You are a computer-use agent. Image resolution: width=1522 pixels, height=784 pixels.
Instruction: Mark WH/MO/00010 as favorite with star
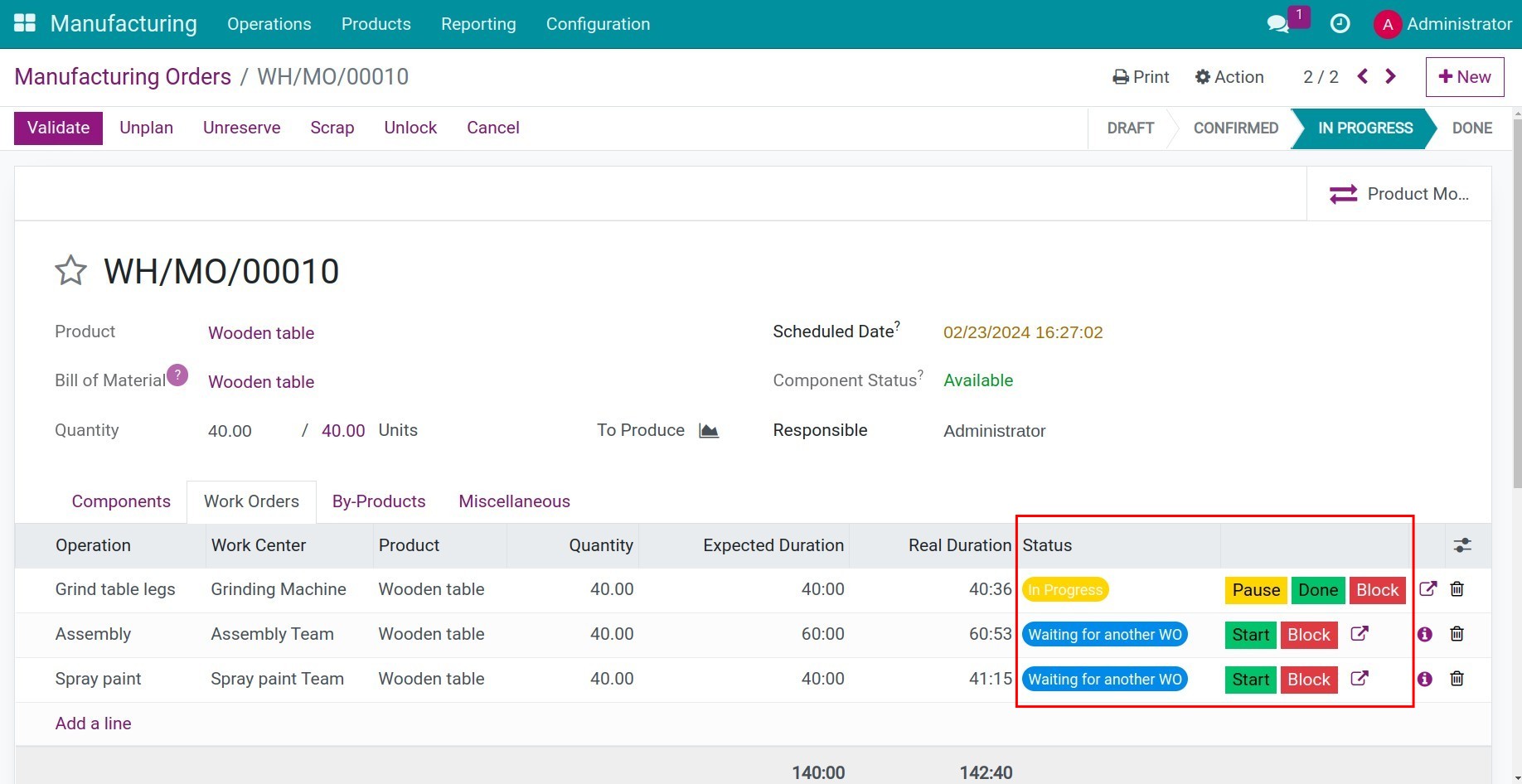(71, 270)
